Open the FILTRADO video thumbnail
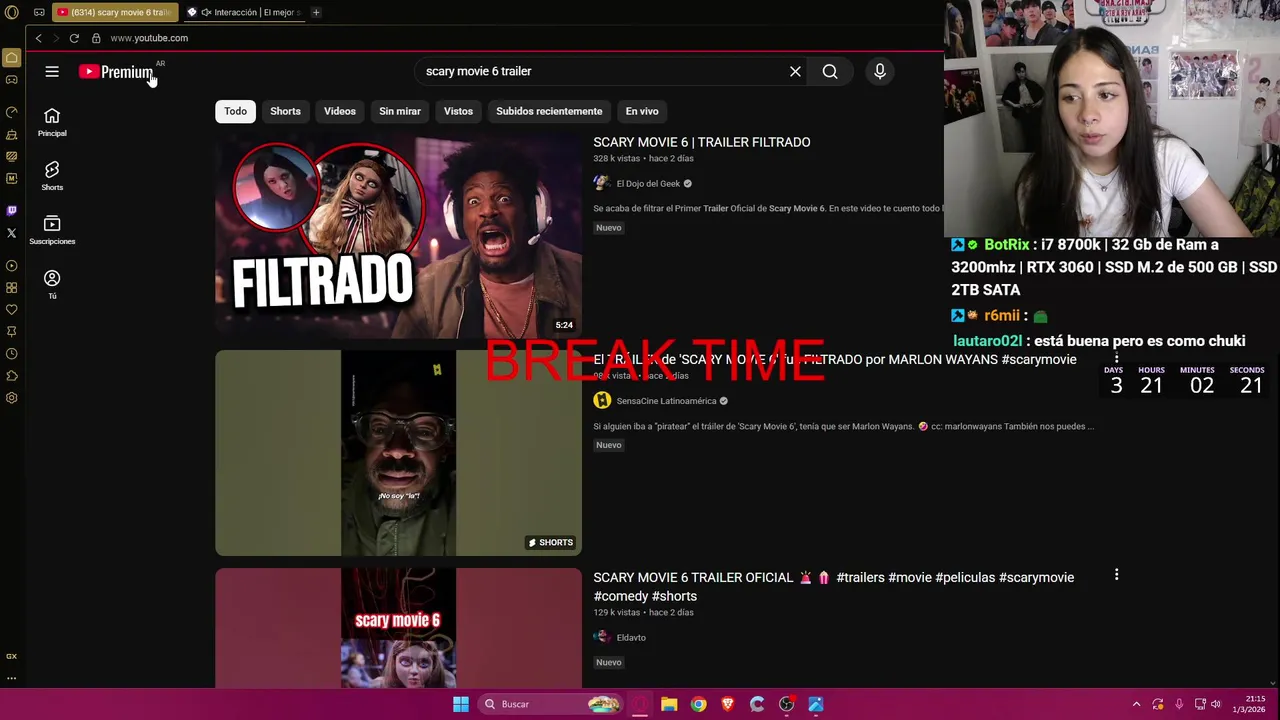The width and height of the screenshot is (1280, 720). (x=398, y=235)
